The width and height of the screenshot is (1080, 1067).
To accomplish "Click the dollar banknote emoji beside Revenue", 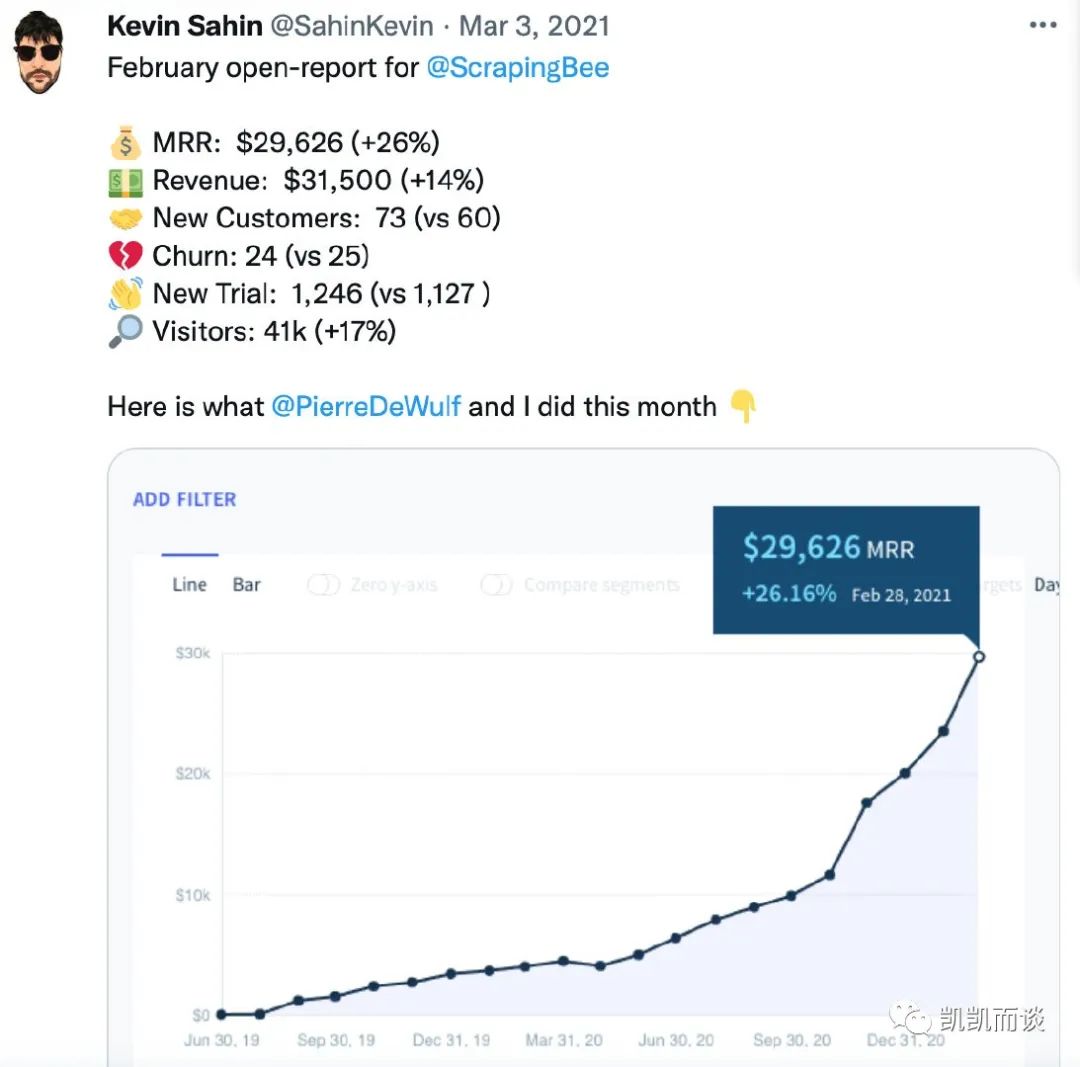I will tap(126, 180).
